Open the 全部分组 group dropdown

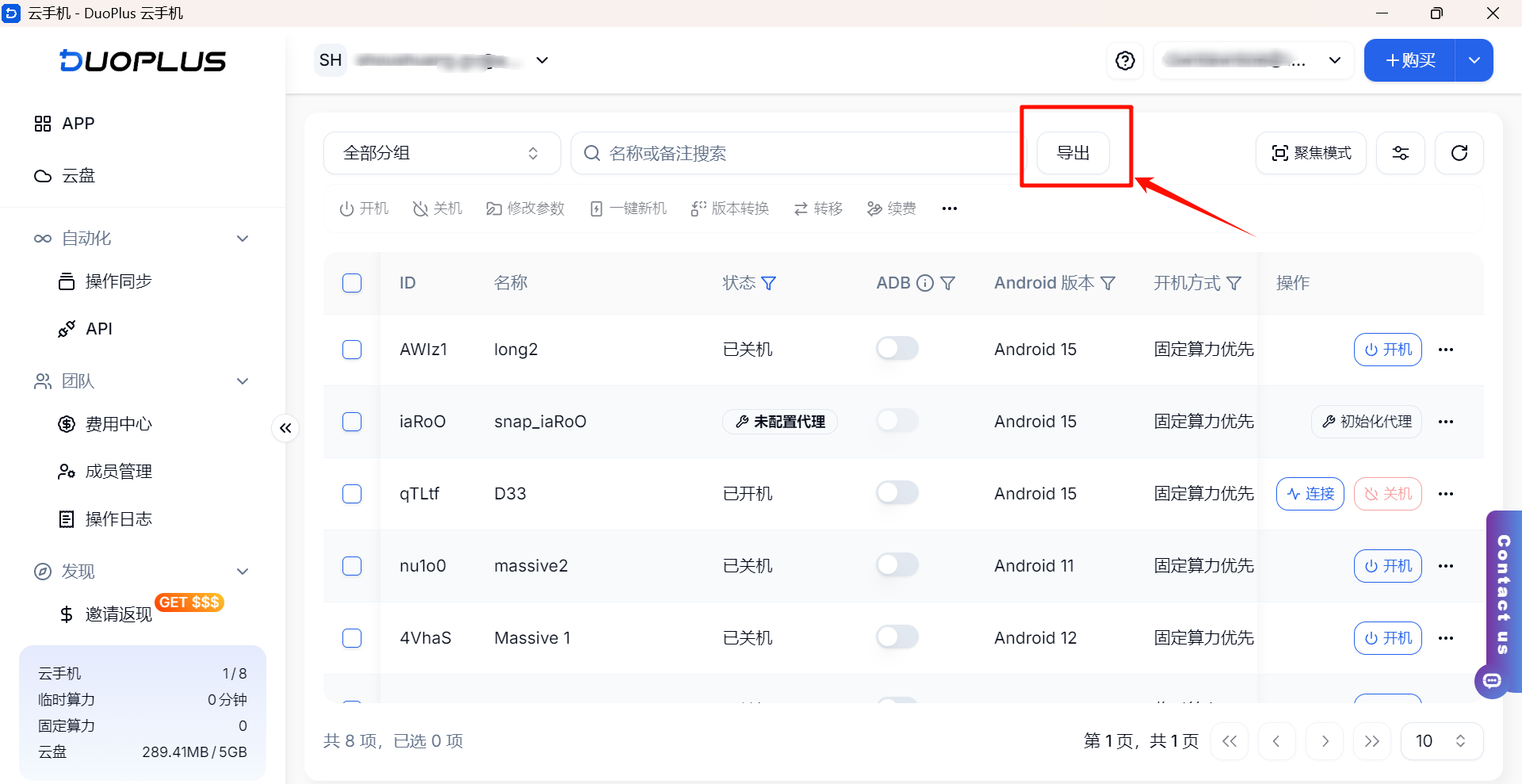[442, 153]
